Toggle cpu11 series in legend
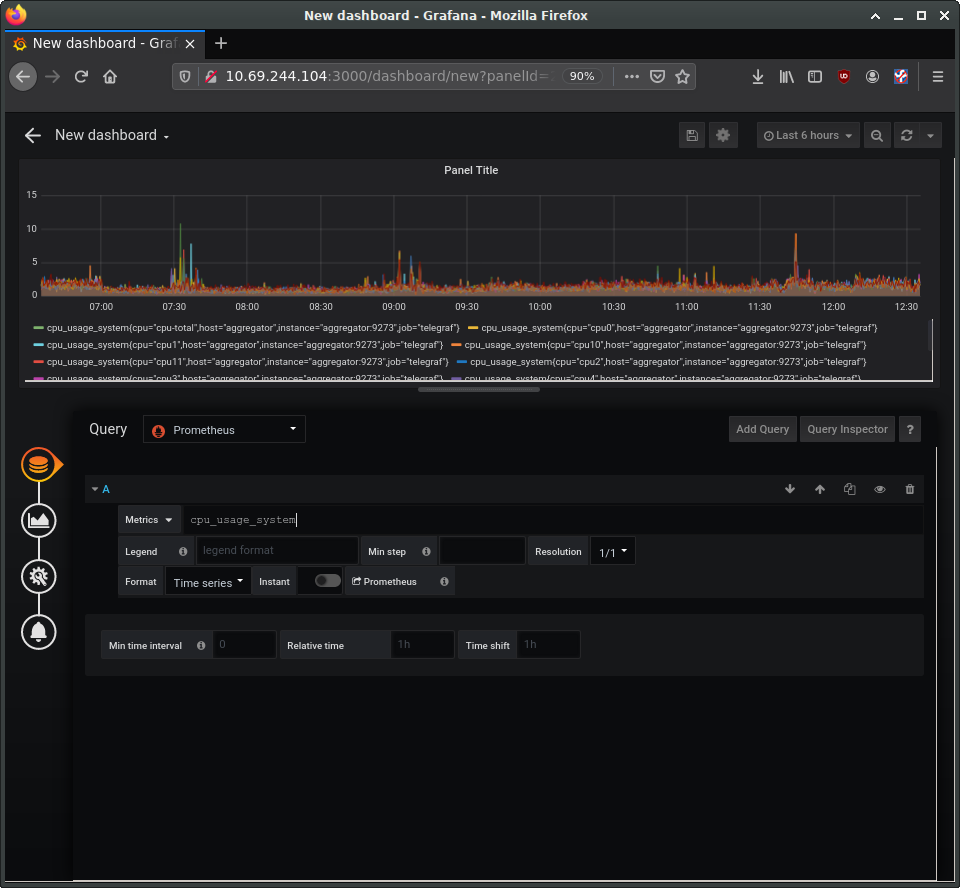The width and height of the screenshot is (960, 888). 247,362
